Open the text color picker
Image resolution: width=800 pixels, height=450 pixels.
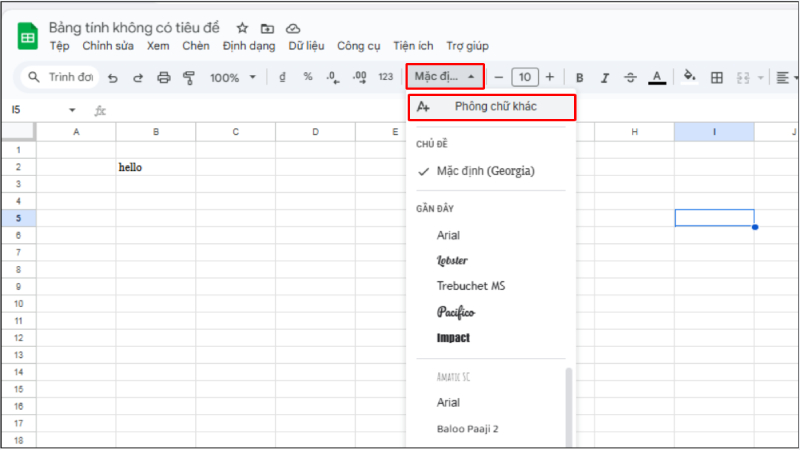point(657,78)
